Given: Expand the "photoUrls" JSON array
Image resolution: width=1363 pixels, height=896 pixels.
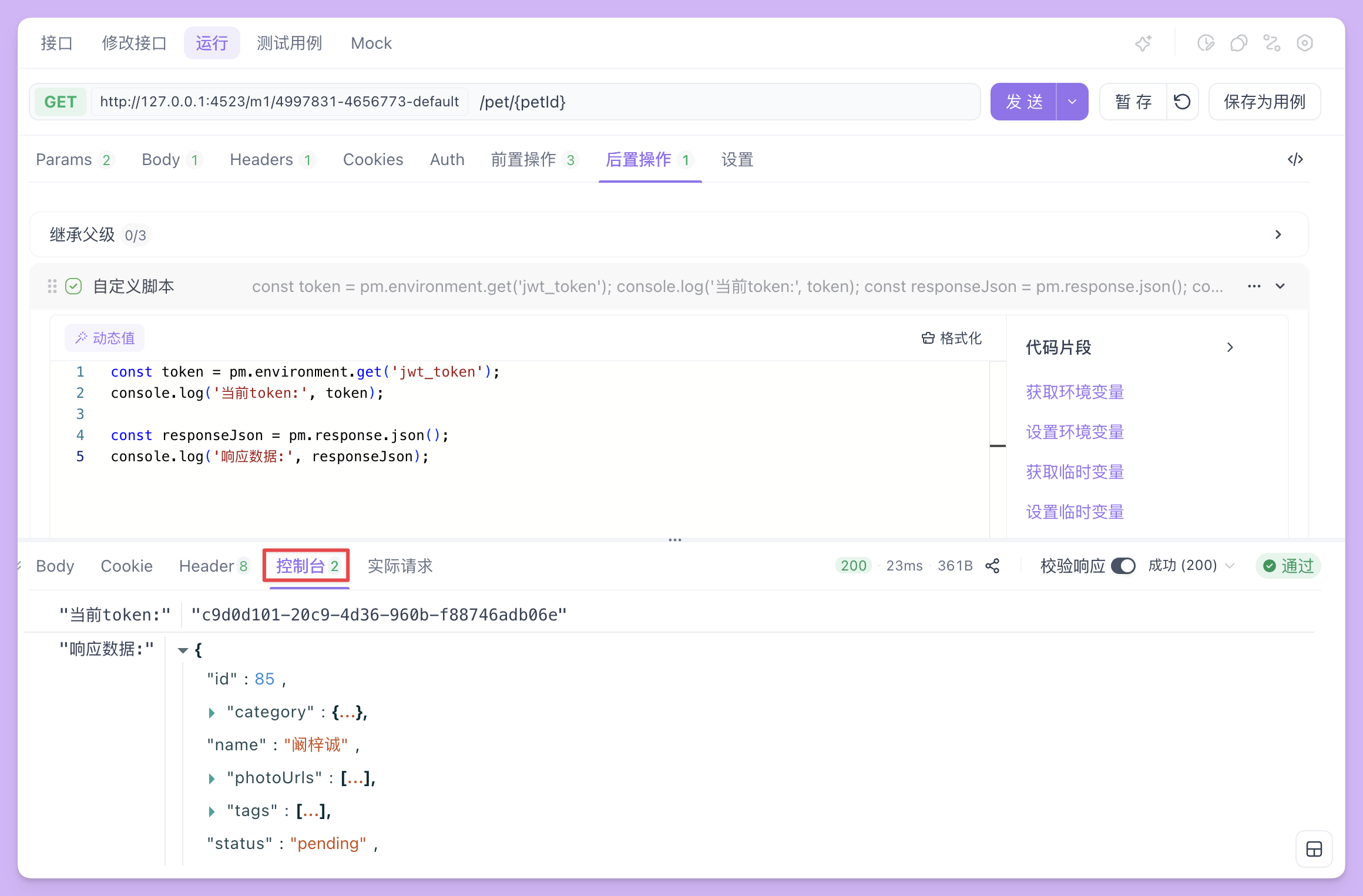Looking at the screenshot, I should pos(212,778).
